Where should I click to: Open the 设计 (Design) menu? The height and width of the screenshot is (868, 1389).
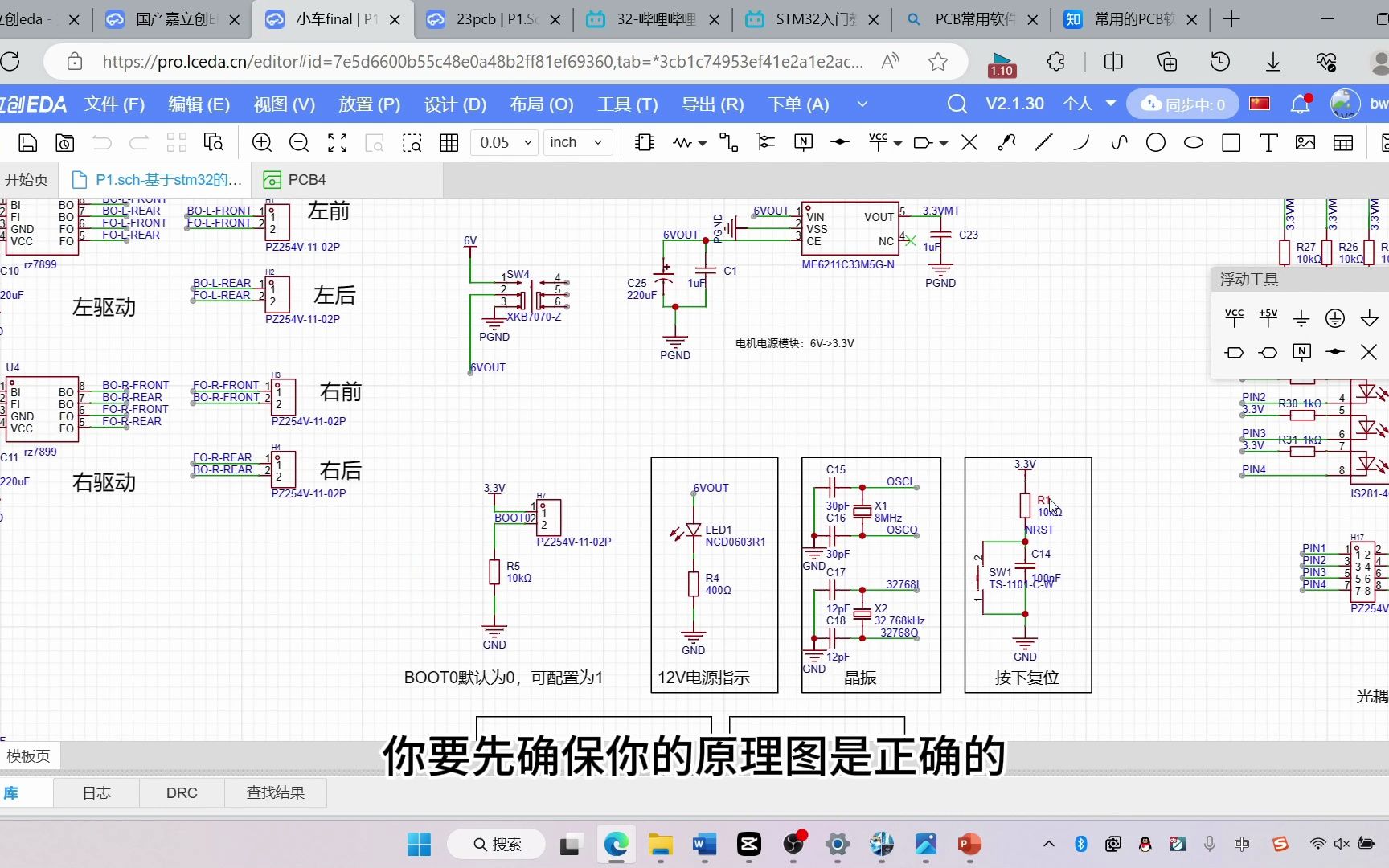point(455,104)
